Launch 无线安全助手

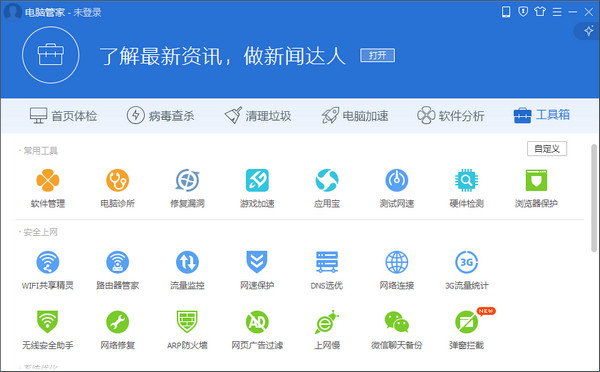click(x=47, y=330)
